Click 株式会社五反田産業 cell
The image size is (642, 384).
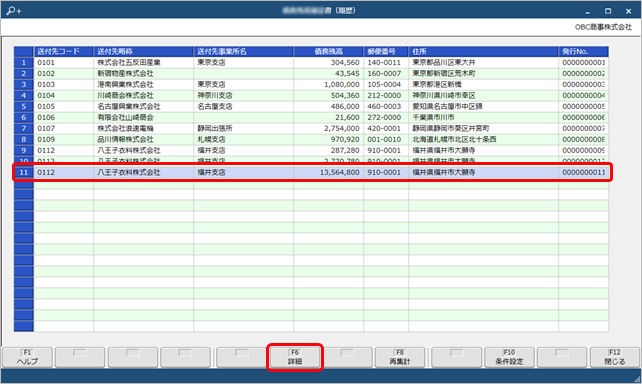coord(143,63)
